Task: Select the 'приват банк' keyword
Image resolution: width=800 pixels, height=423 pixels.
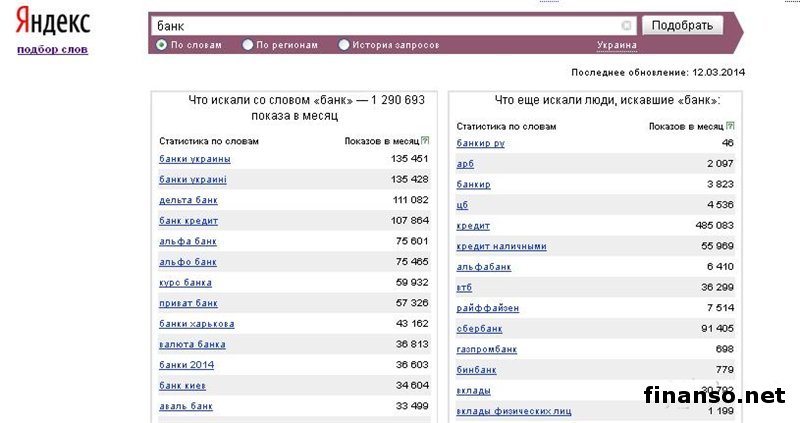Action: 188,303
